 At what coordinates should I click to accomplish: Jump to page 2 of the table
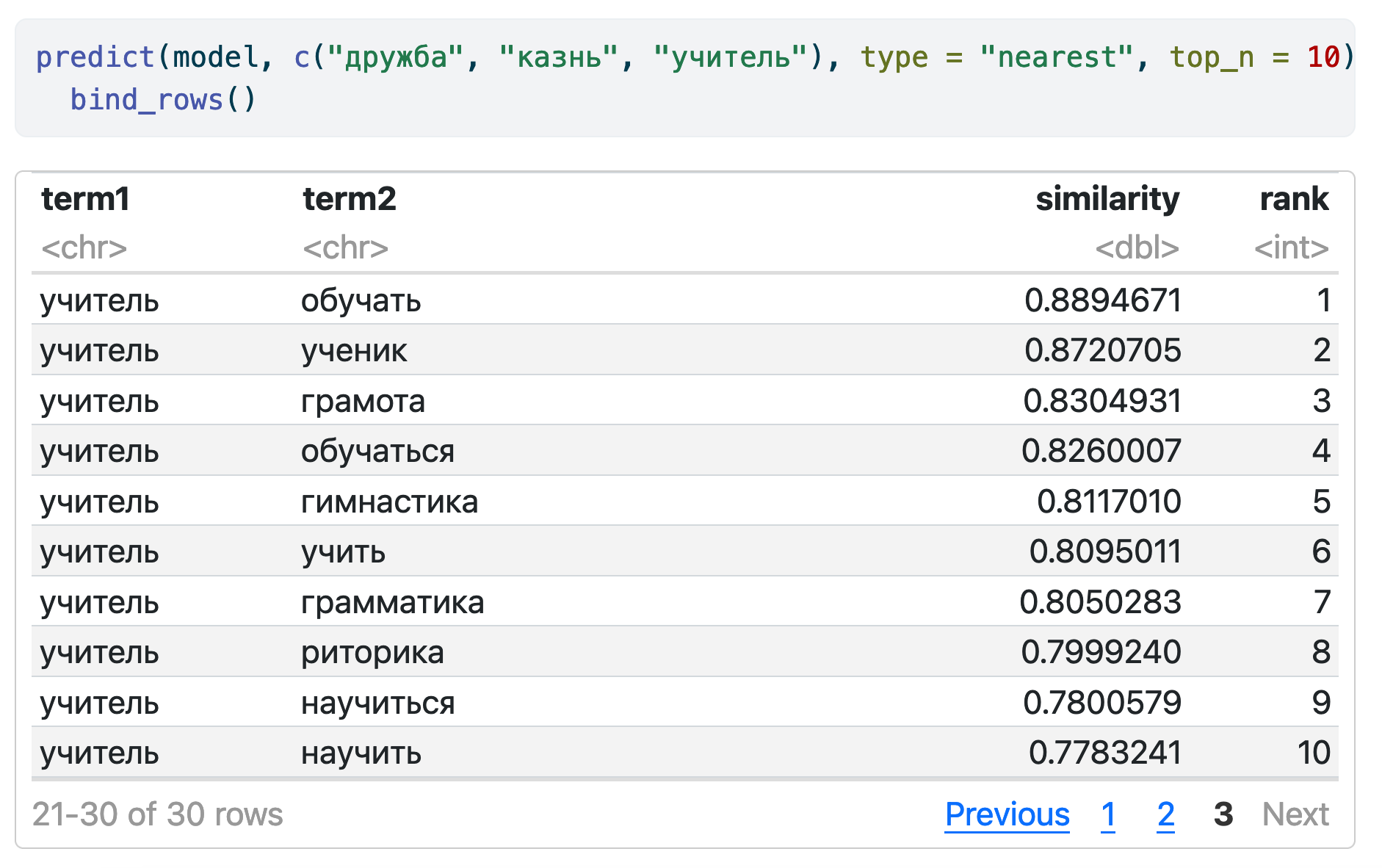click(1165, 814)
